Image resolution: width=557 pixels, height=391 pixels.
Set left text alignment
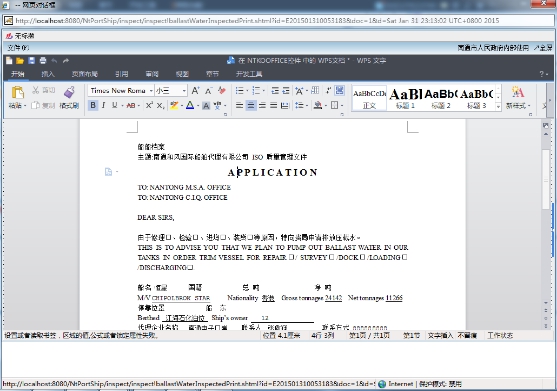tap(239, 105)
